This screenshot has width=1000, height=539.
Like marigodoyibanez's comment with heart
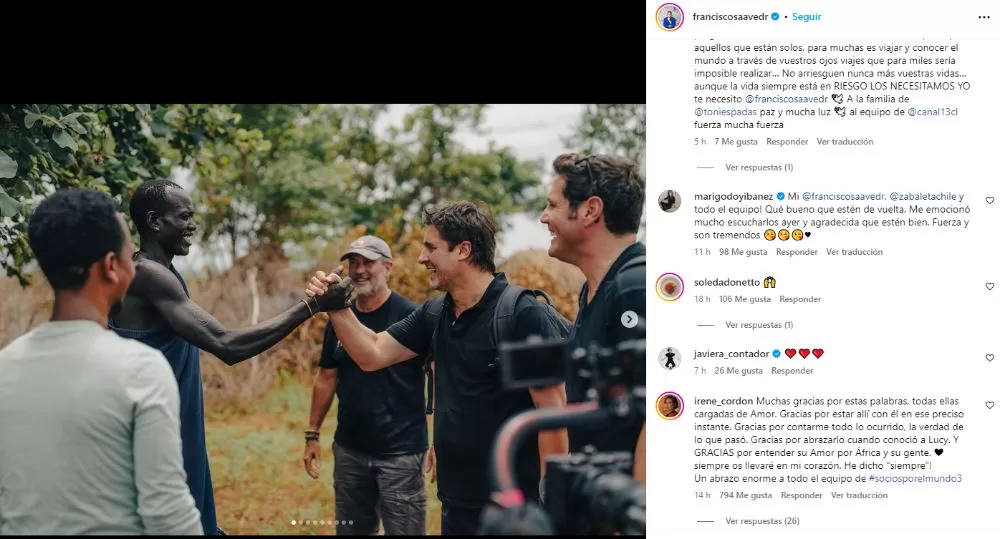pos(990,201)
